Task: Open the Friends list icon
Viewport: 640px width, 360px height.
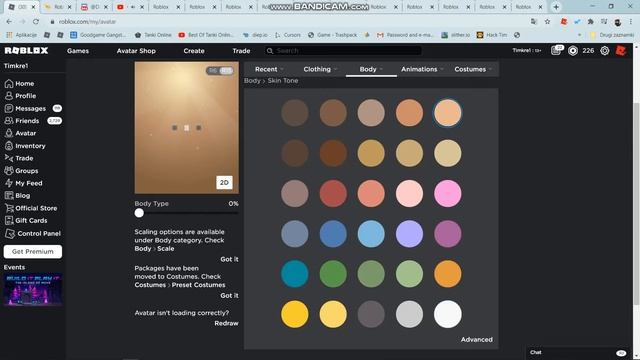Action: (9, 121)
